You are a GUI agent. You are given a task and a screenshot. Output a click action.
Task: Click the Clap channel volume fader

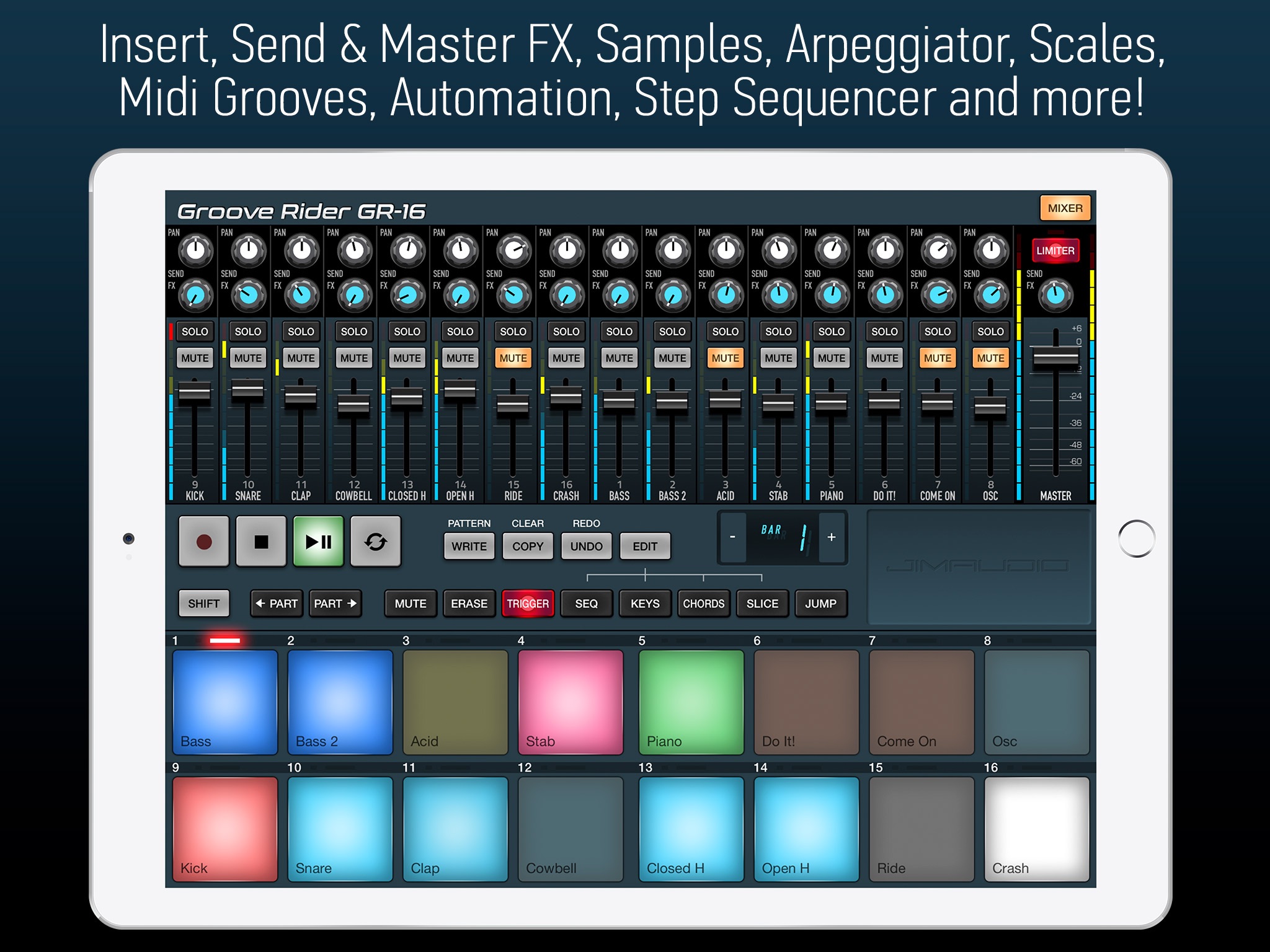click(x=301, y=396)
